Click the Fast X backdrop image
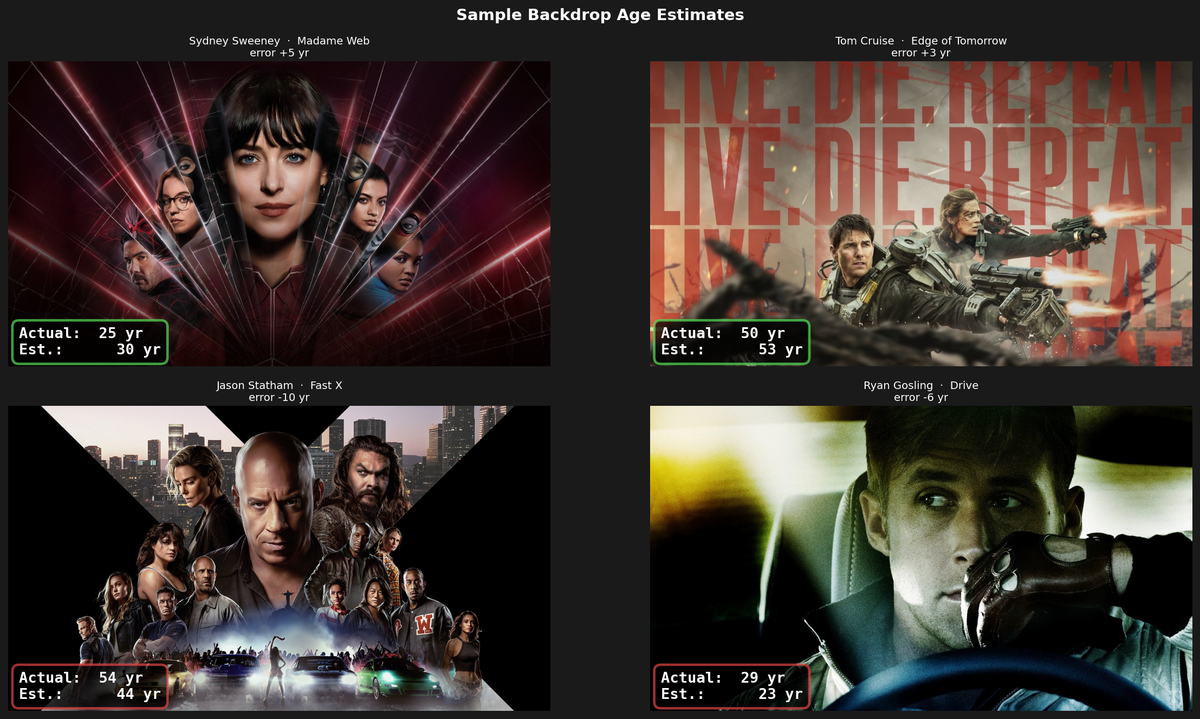1200x719 pixels. [279, 558]
